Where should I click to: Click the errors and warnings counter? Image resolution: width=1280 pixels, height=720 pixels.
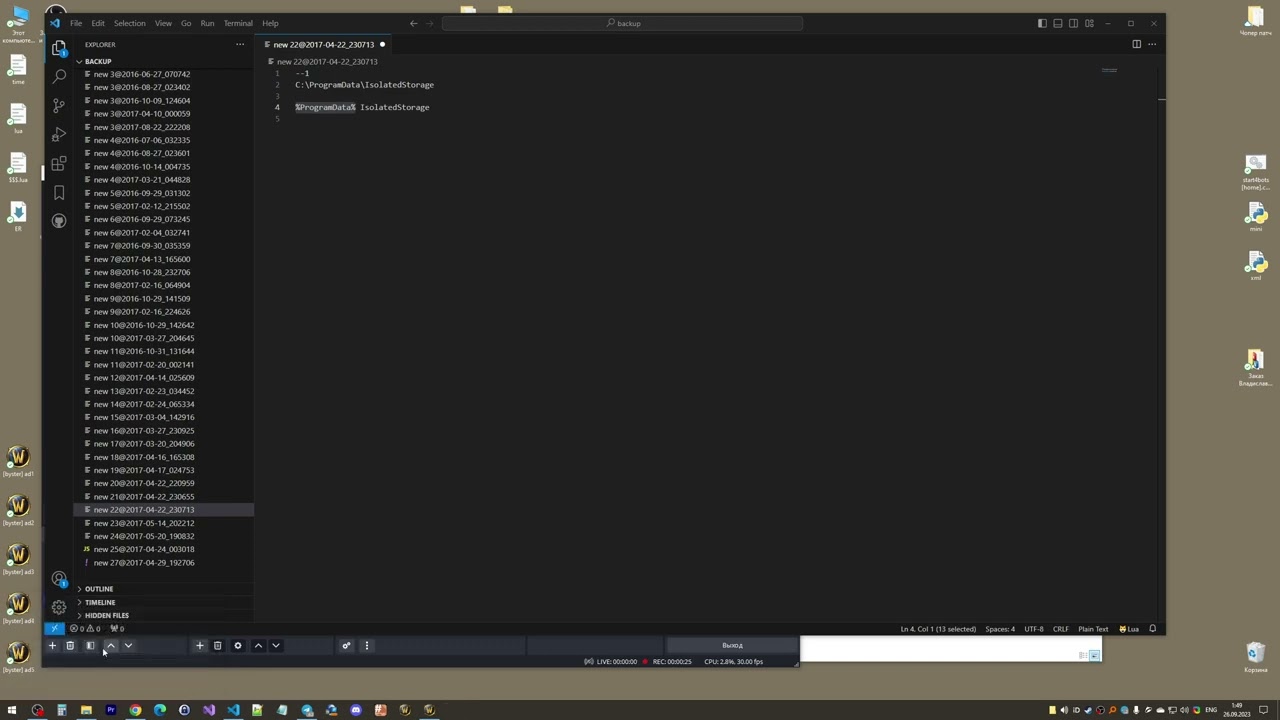point(84,629)
